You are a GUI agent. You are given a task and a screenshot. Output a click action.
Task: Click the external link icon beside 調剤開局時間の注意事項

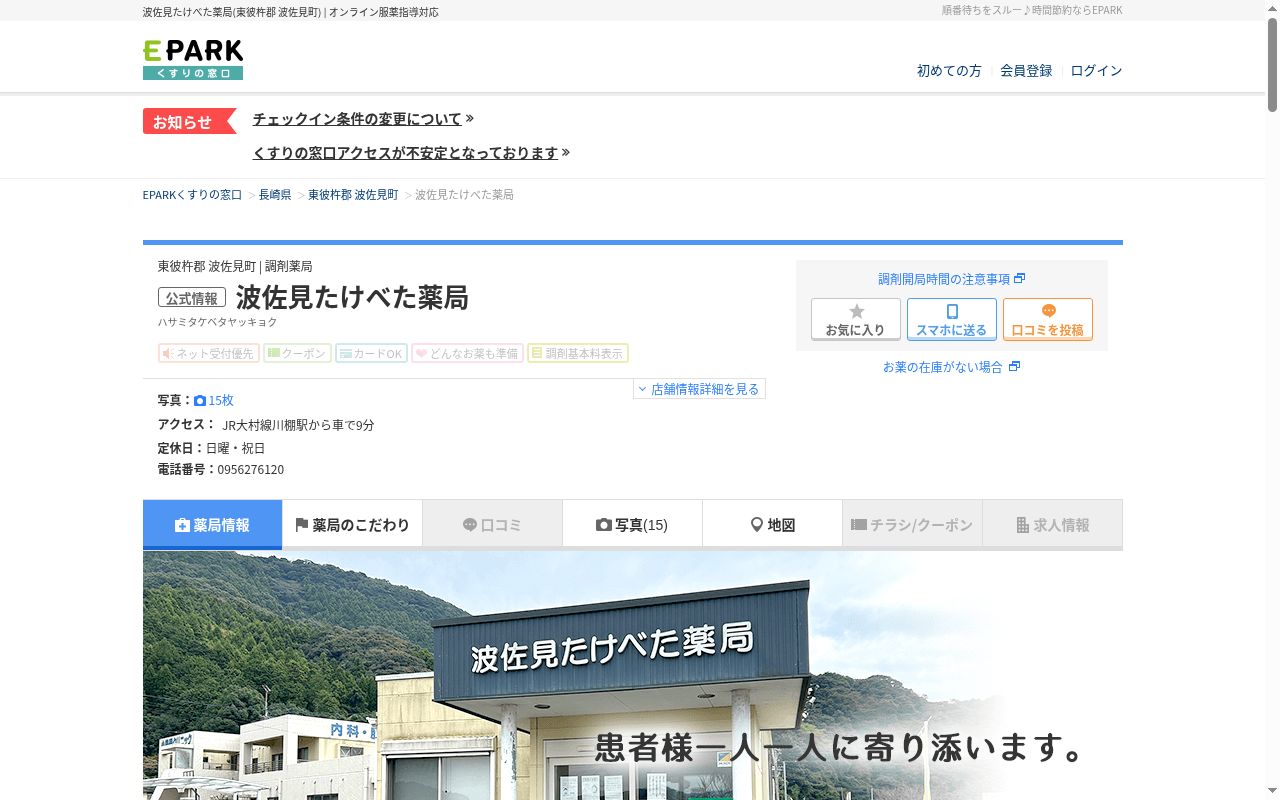1020,279
